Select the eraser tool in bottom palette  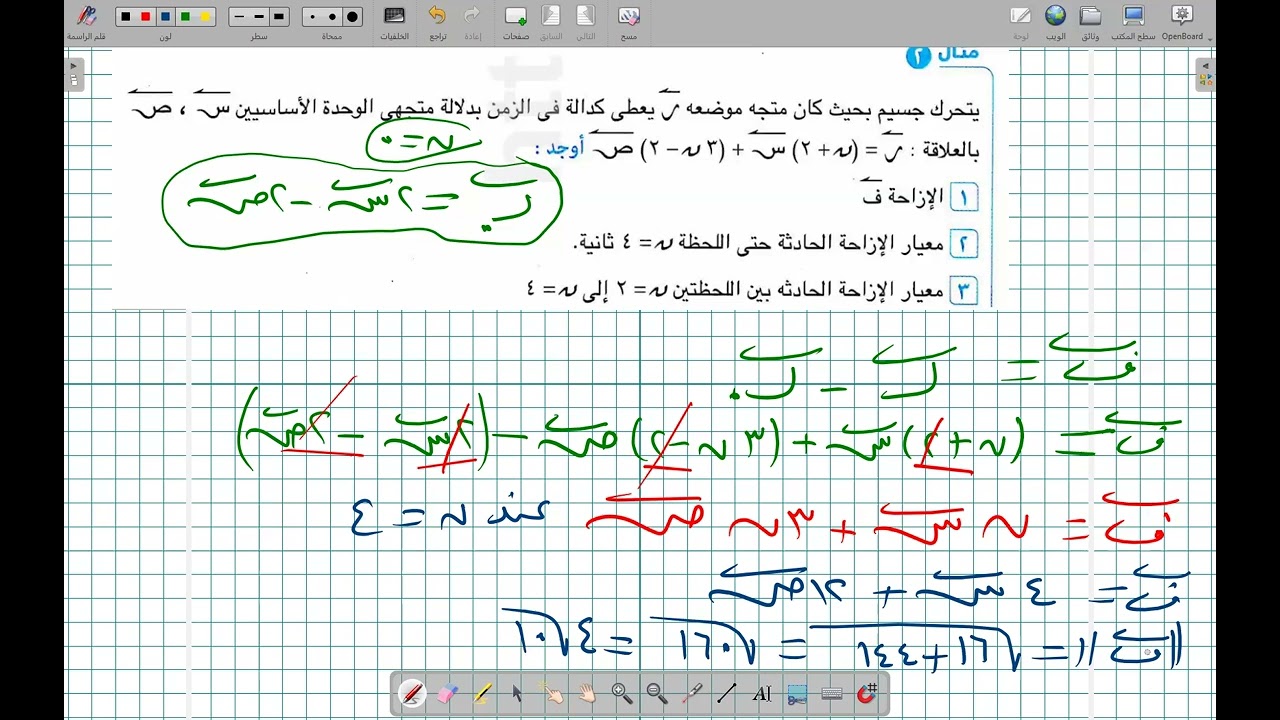(x=447, y=692)
